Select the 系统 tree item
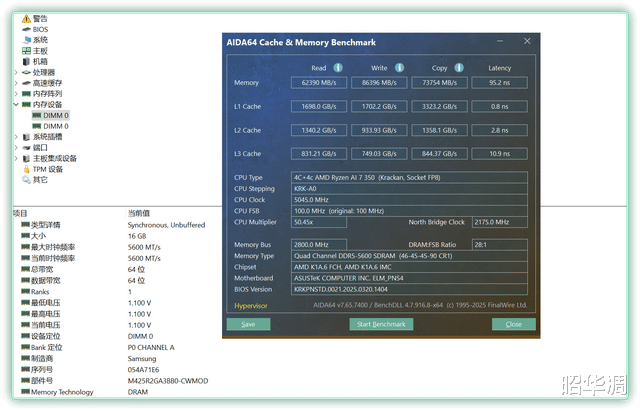Screen dimensions: 640x411 [x=39, y=40]
